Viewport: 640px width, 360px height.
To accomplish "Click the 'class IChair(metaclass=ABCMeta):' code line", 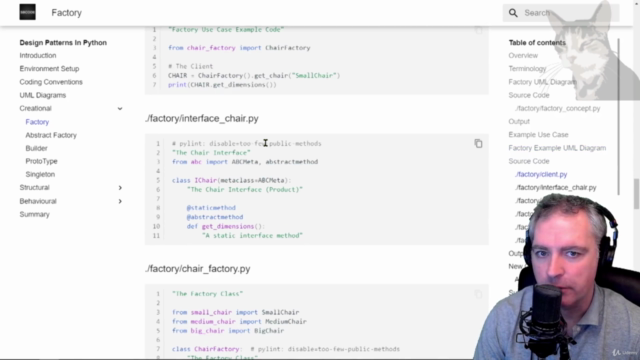I will pos(232,180).
